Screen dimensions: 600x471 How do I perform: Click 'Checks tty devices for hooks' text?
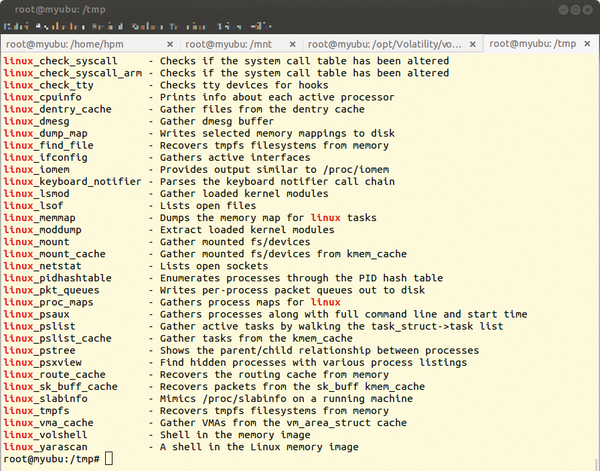coord(244,85)
